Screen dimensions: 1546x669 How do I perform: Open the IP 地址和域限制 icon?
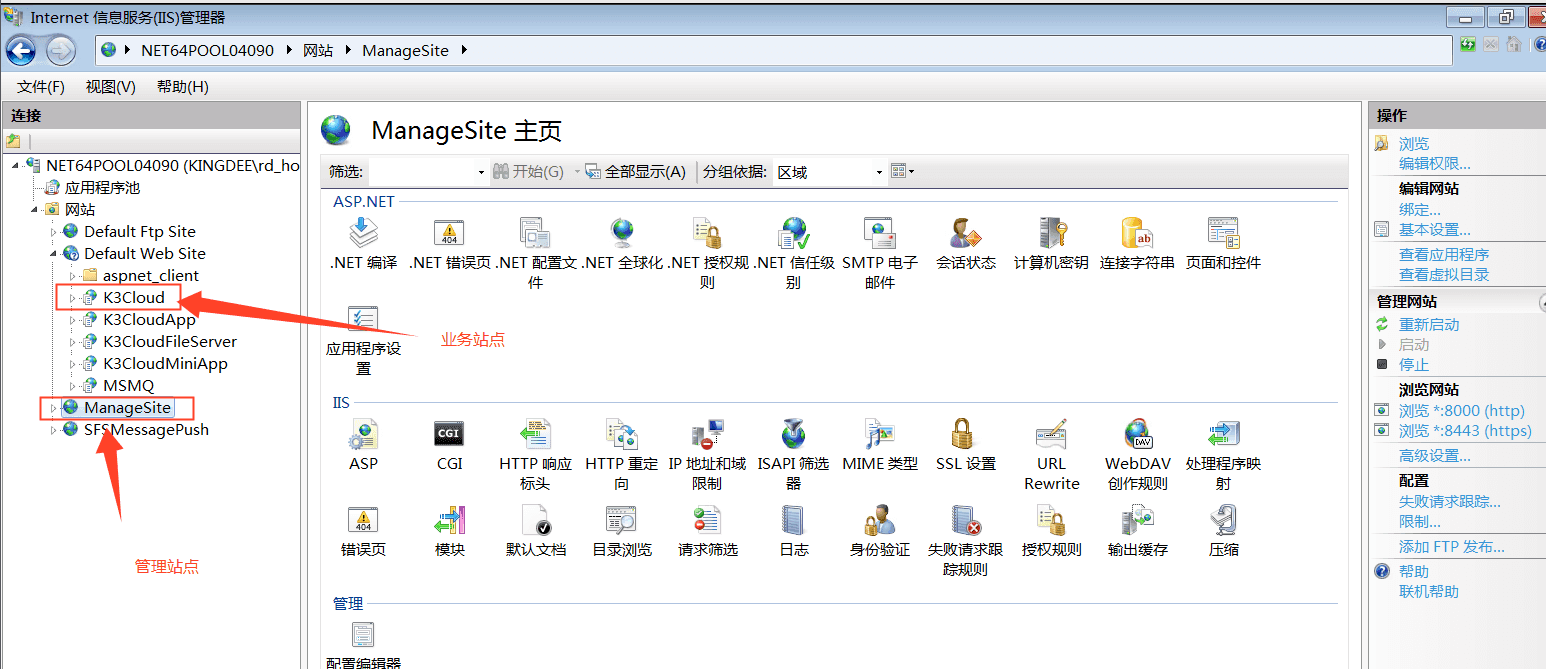[x=707, y=434]
